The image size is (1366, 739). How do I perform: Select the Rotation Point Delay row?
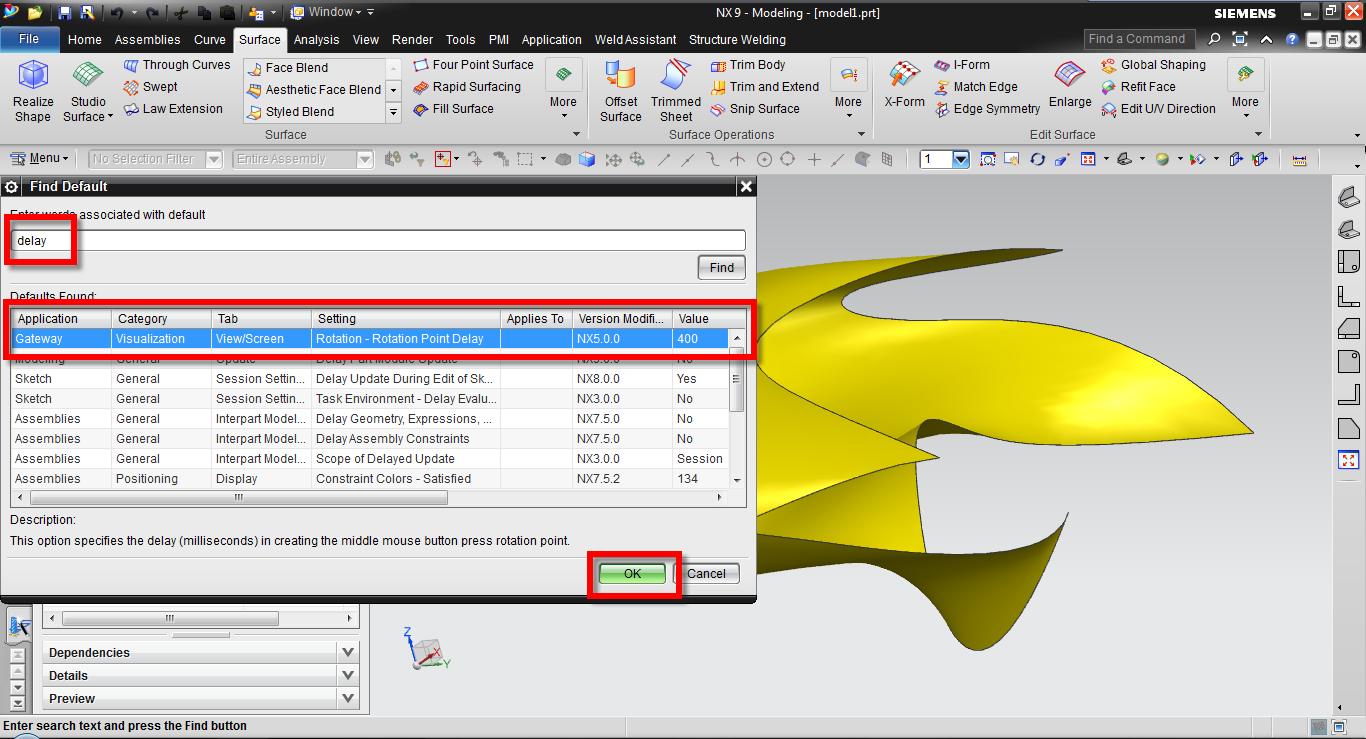tap(371, 339)
